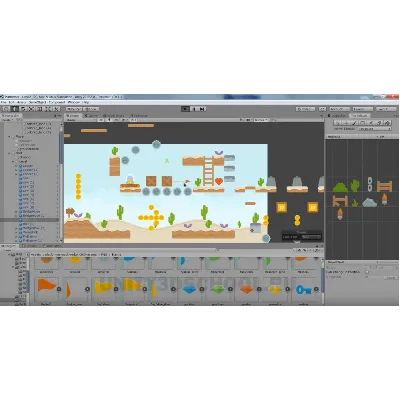Select the tile palette Paintbrush tool

355,123
